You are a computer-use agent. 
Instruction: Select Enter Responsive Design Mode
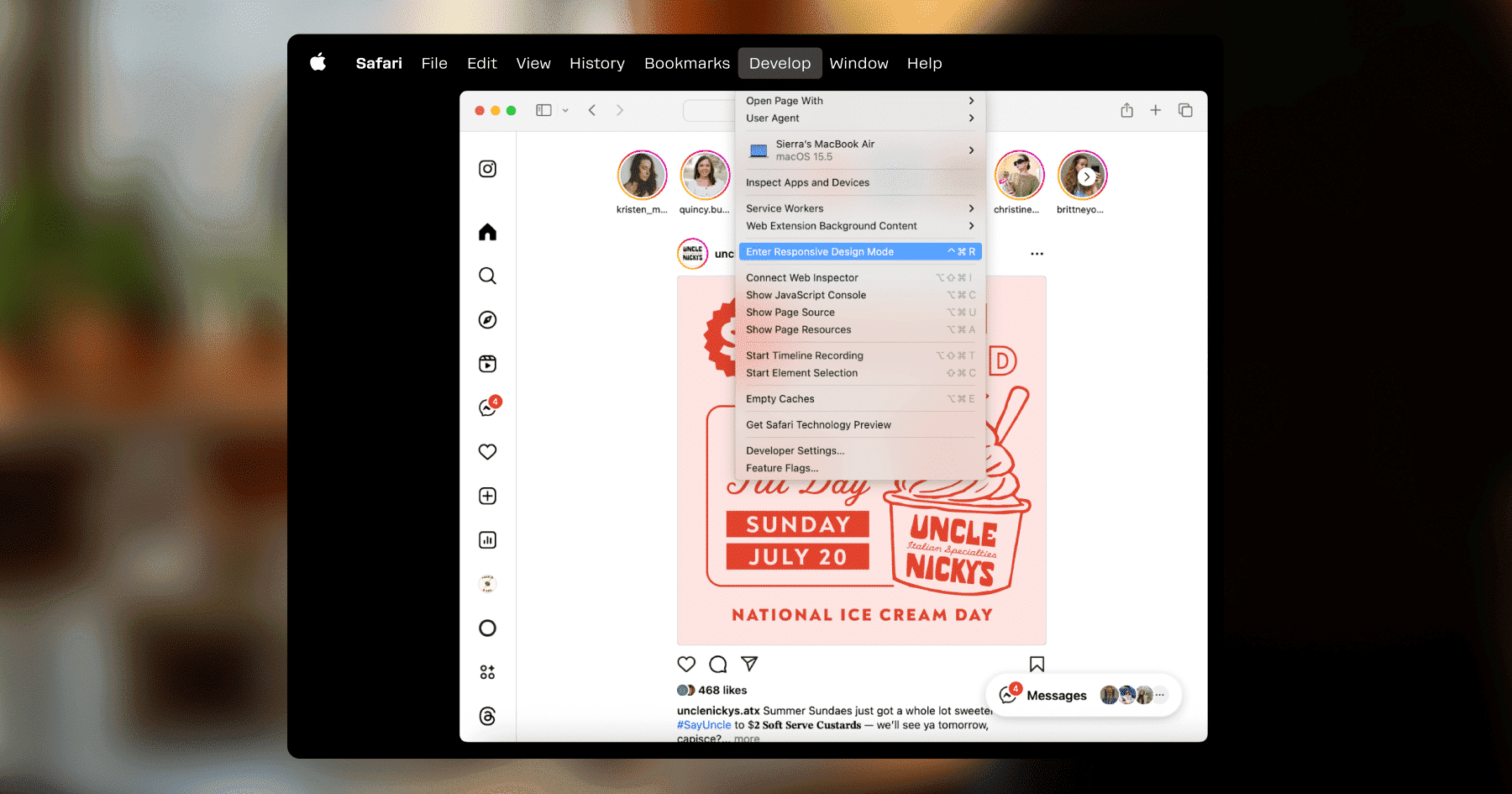(x=860, y=252)
